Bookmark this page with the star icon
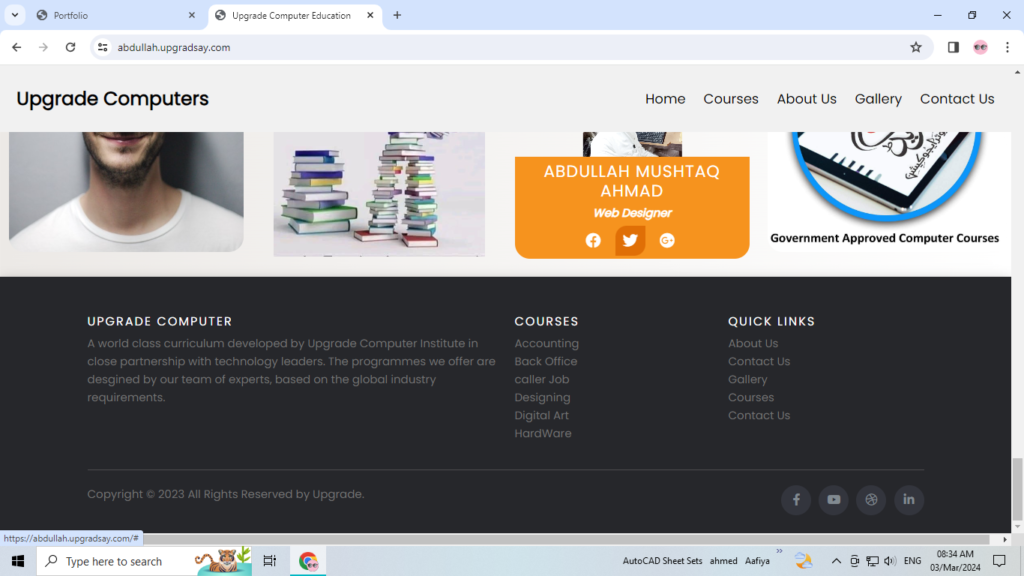The image size is (1024, 576). [x=915, y=47]
